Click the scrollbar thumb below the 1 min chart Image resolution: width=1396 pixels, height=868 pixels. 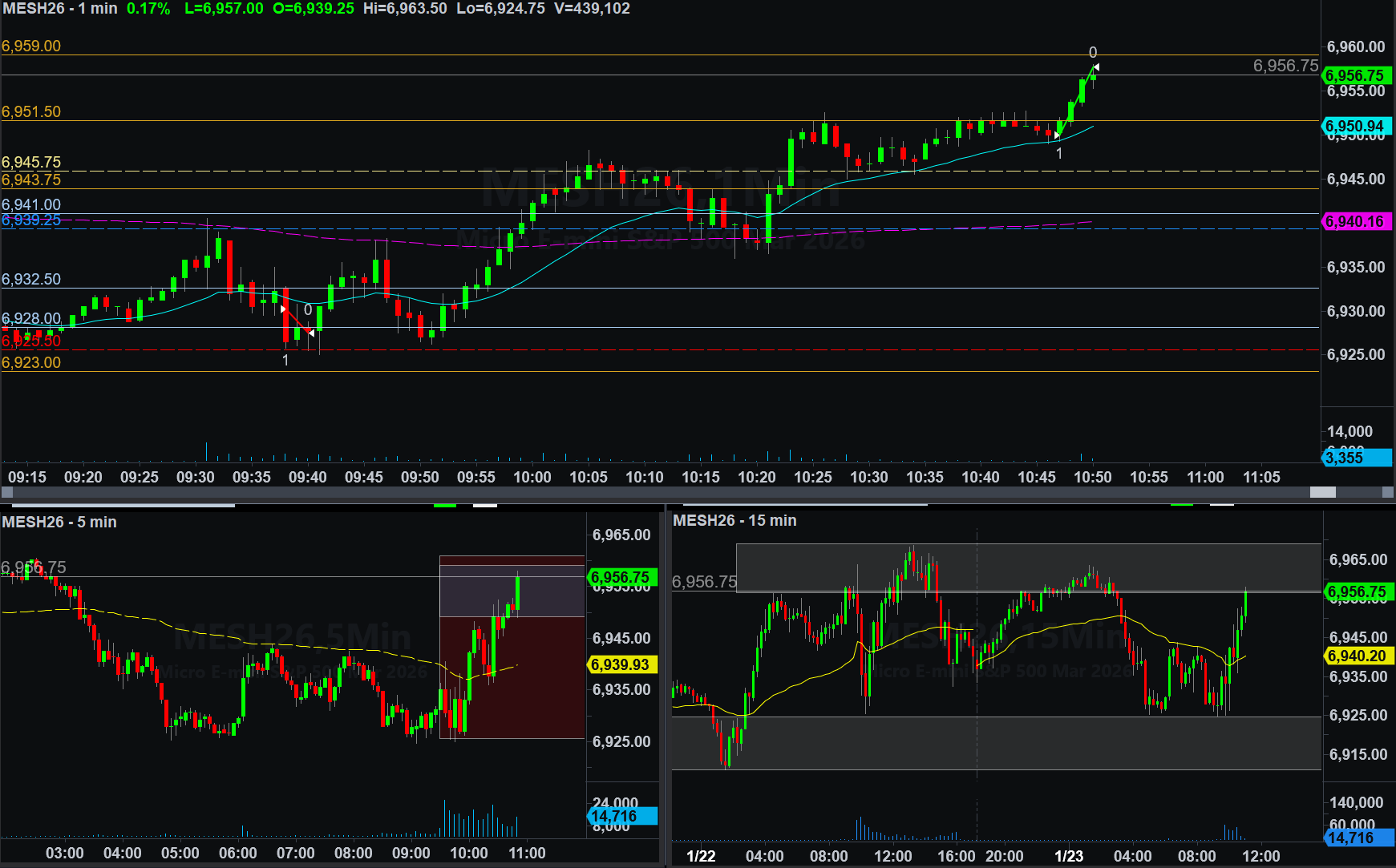tap(1322, 492)
